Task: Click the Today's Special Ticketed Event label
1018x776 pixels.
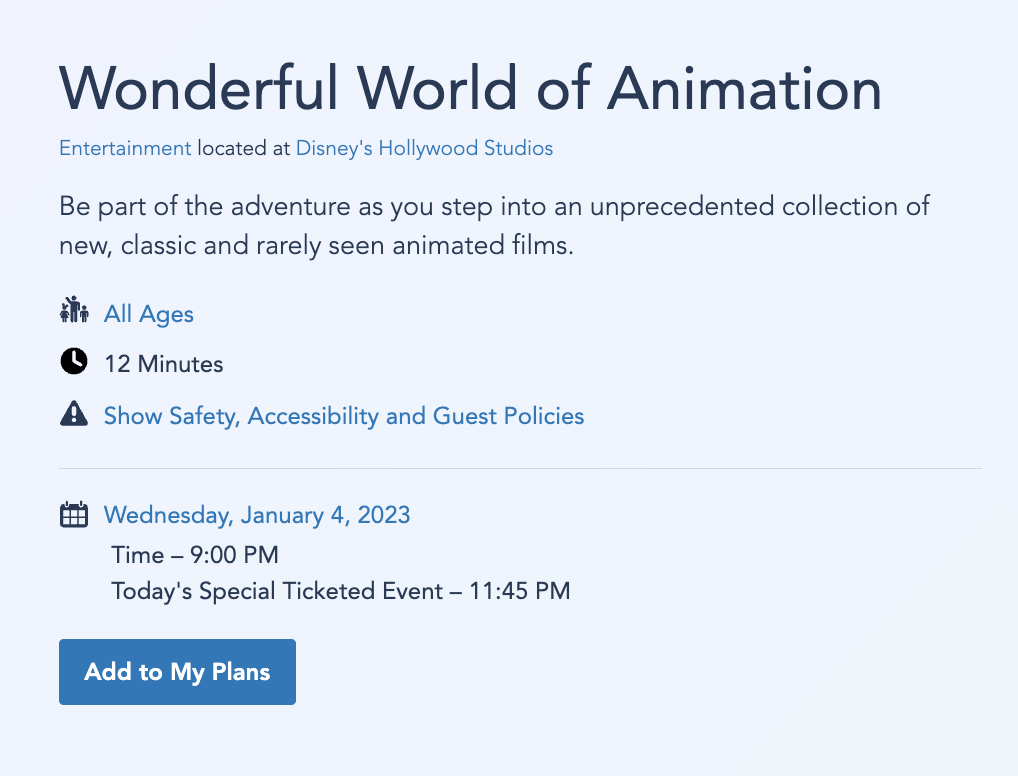Action: 277,591
